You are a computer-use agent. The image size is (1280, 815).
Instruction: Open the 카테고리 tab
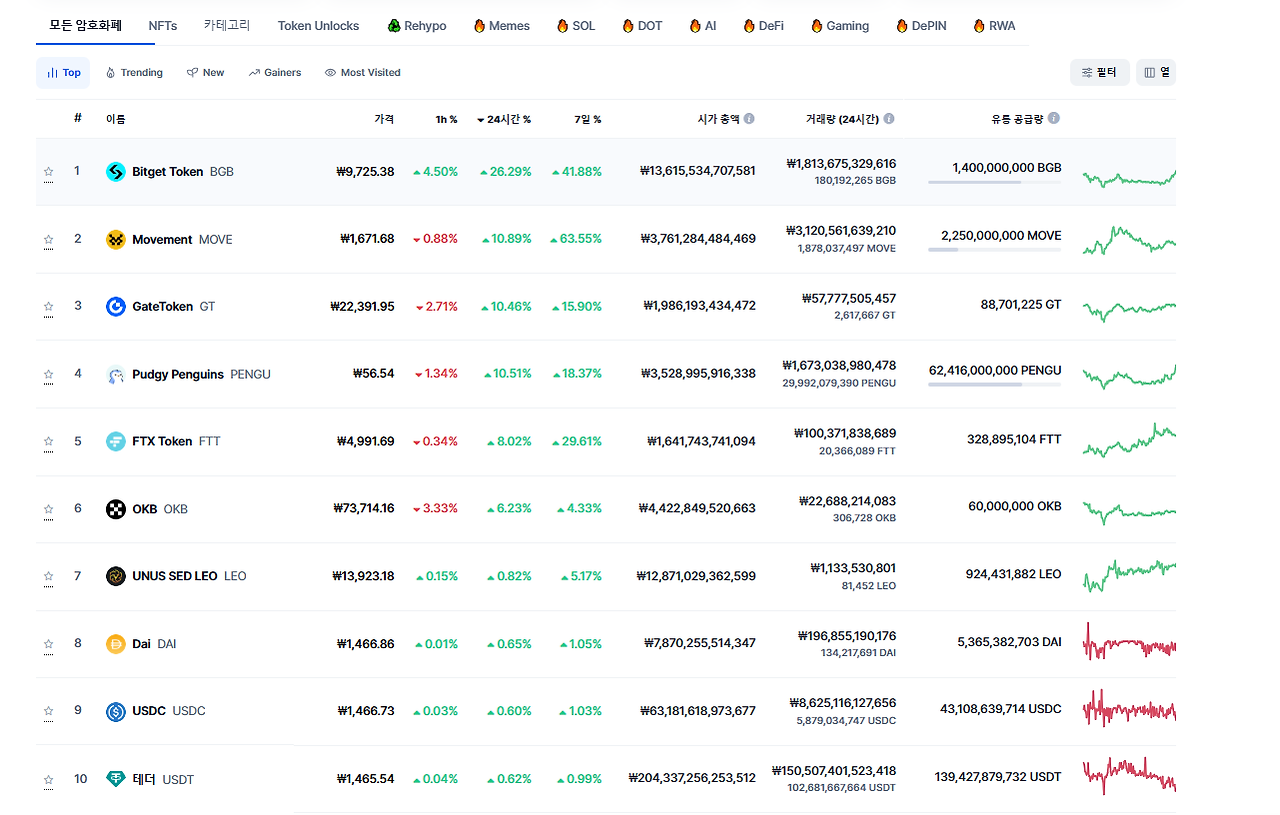point(227,25)
